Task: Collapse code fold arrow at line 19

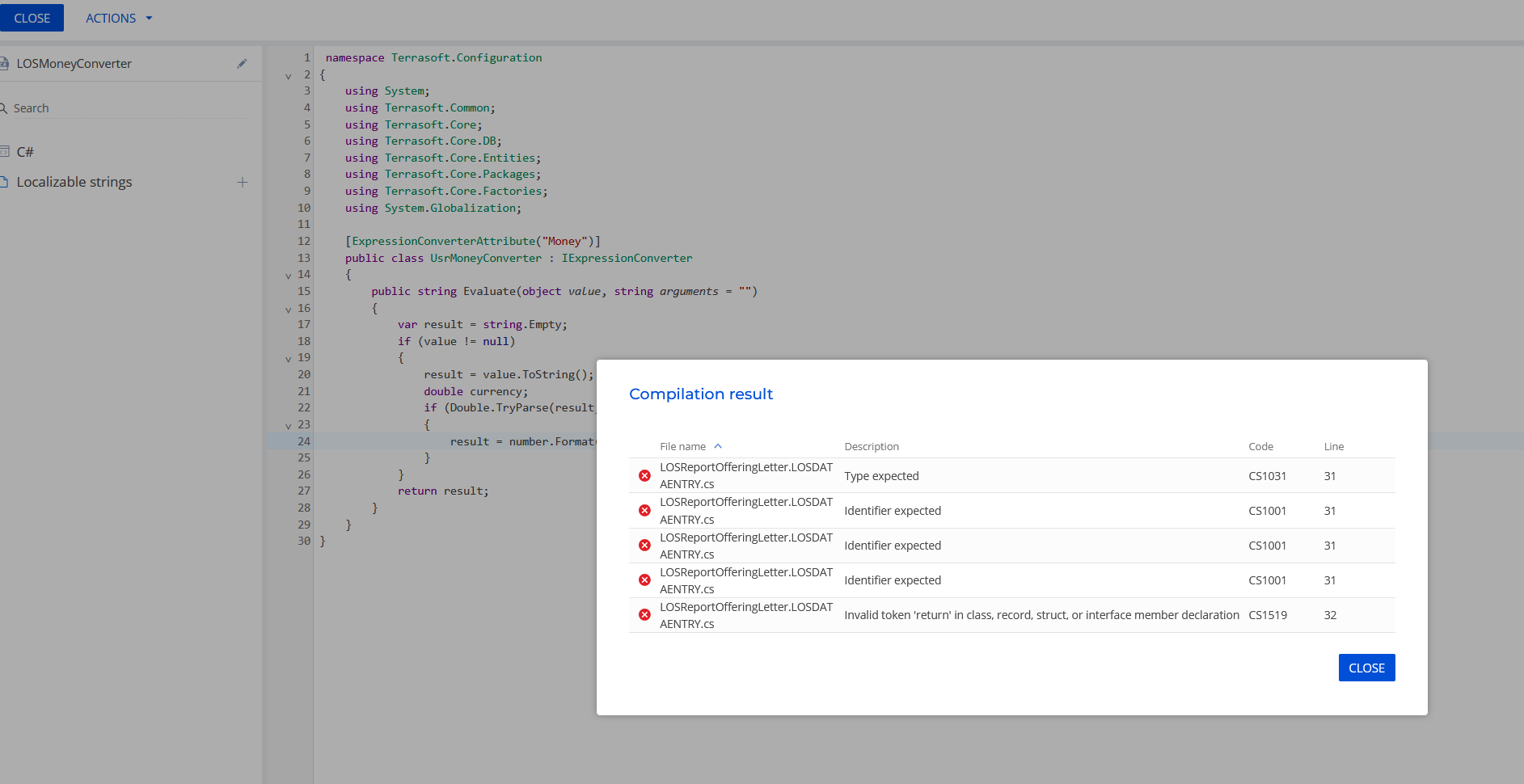Action: click(x=289, y=359)
